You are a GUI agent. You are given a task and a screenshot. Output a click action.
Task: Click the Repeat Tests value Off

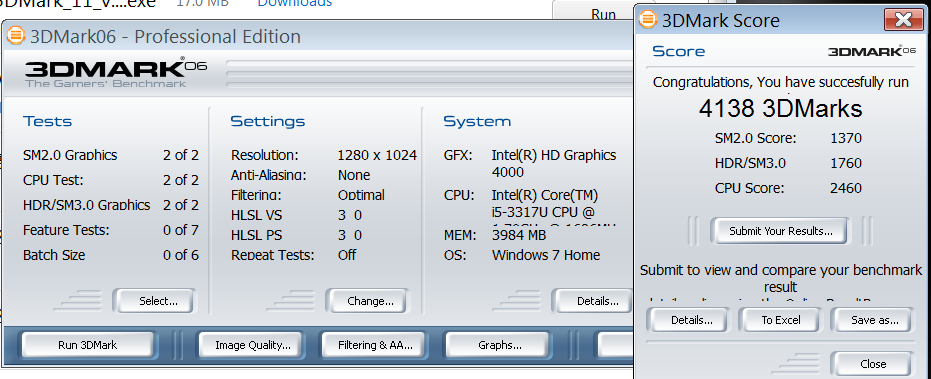(347, 255)
